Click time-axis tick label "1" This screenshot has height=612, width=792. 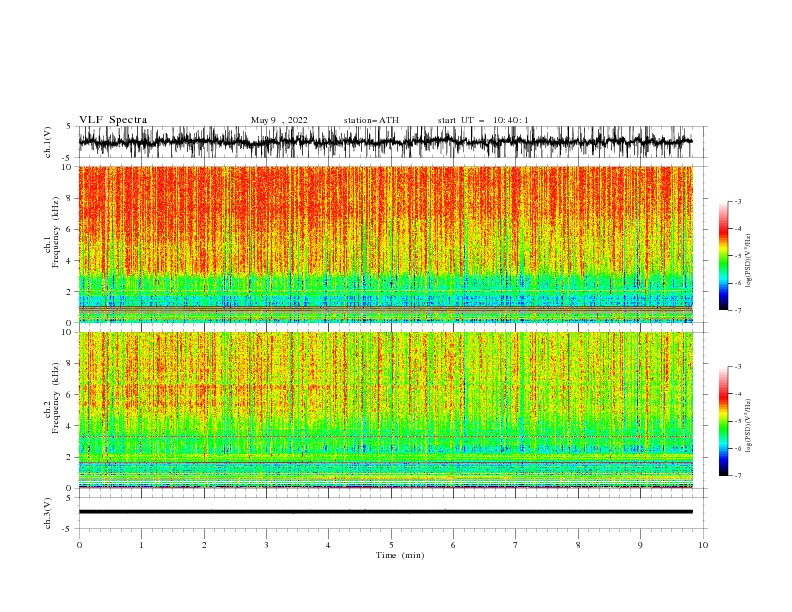[x=141, y=545]
